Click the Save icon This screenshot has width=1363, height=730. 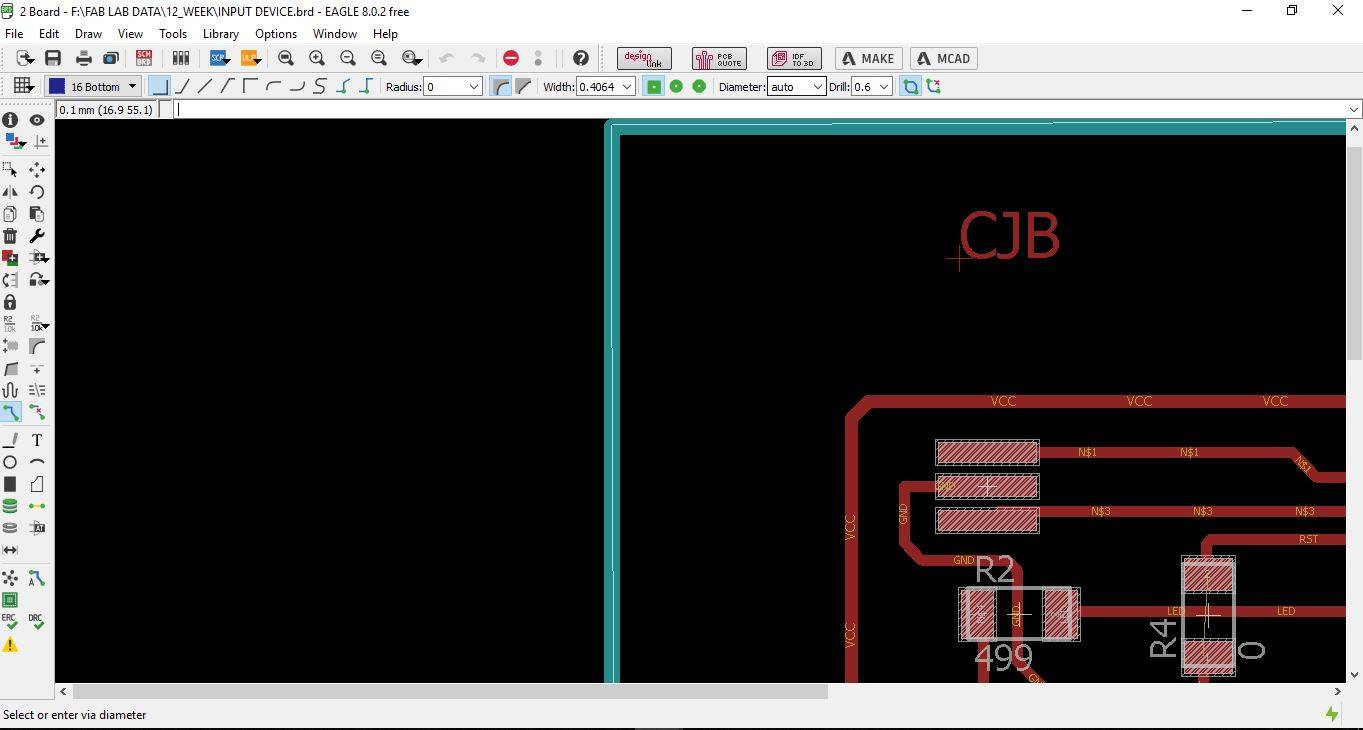(53, 58)
